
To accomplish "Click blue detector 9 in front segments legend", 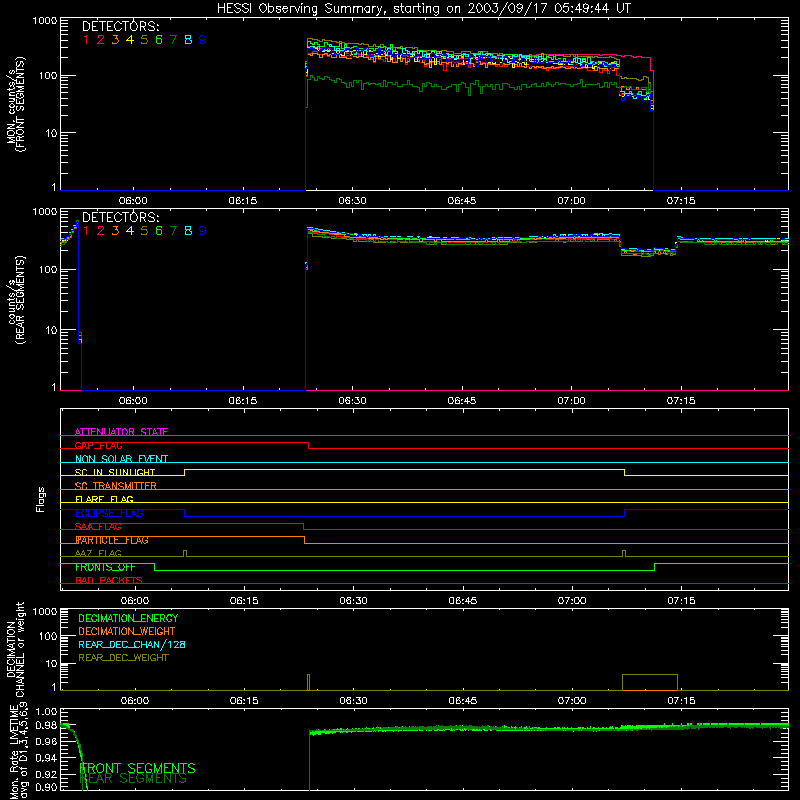I will [203, 40].
